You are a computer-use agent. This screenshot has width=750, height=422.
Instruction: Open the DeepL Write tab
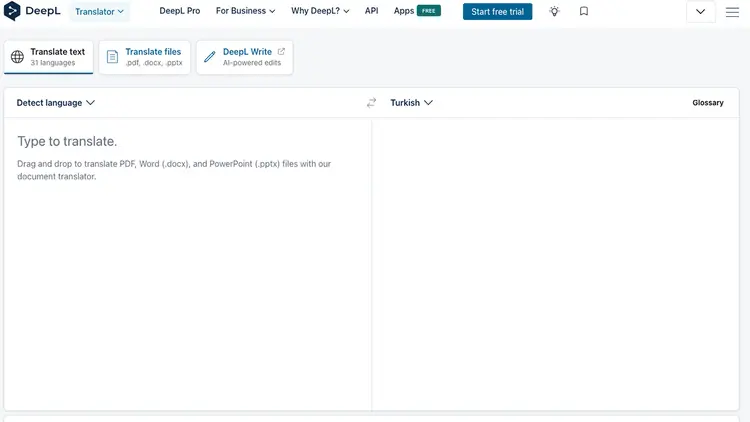[x=244, y=57]
